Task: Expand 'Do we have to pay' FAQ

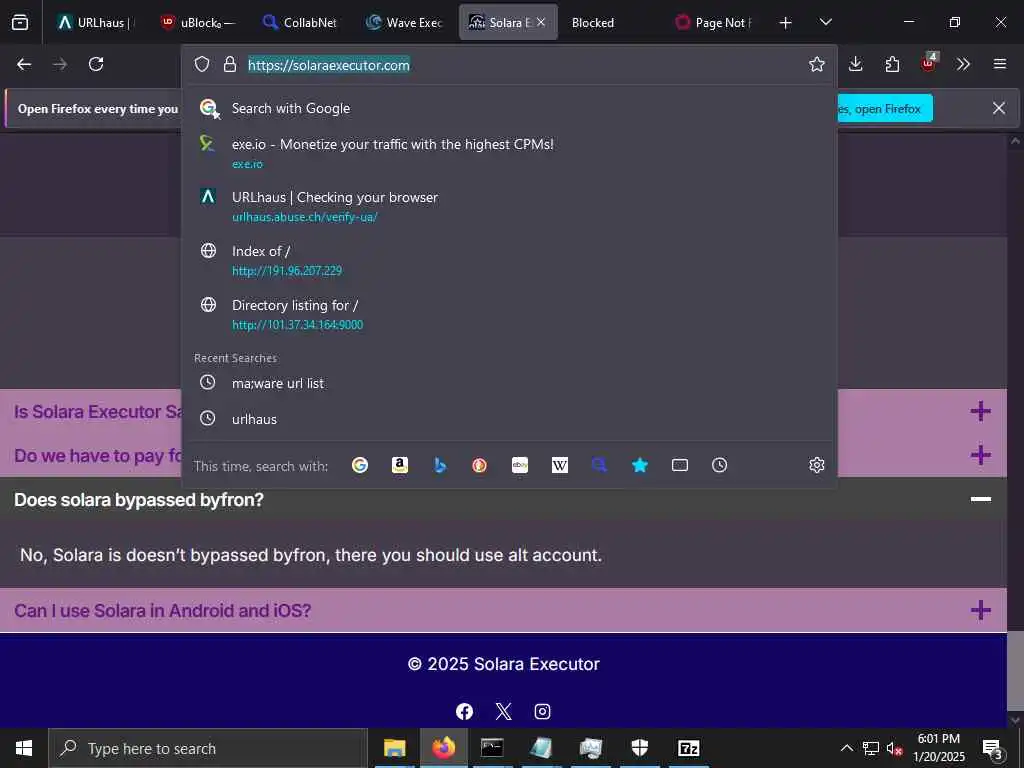Action: click(504, 455)
